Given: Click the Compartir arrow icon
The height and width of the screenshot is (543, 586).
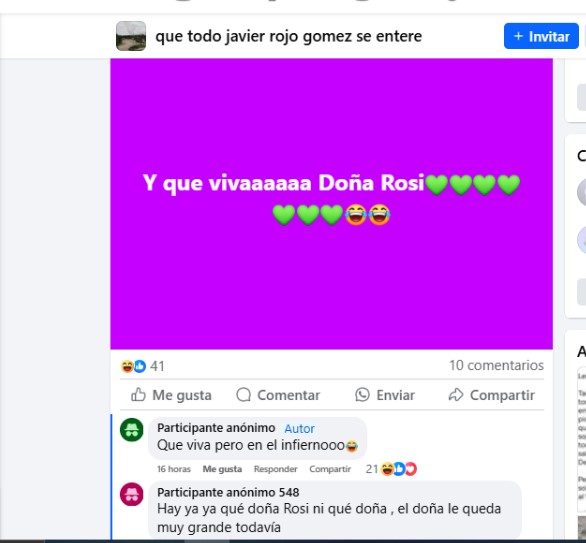Looking at the screenshot, I should pyautogui.click(x=456, y=395).
